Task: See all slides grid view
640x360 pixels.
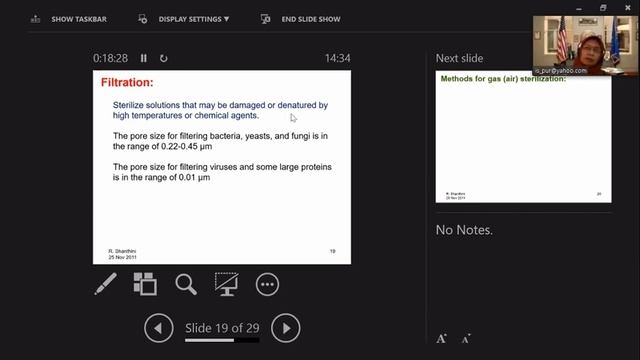Action: point(145,284)
